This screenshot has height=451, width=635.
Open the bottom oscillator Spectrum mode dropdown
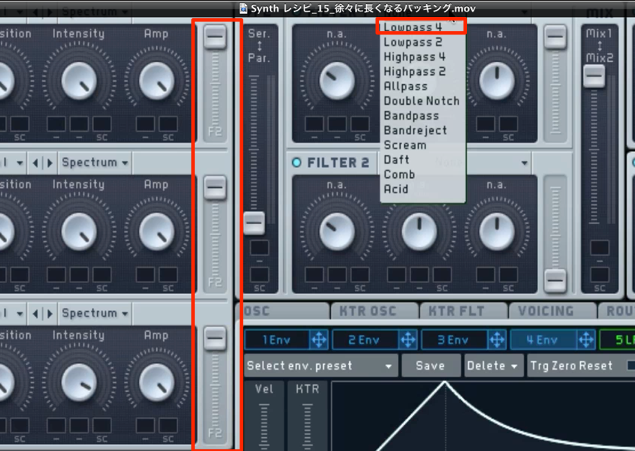[95, 313]
